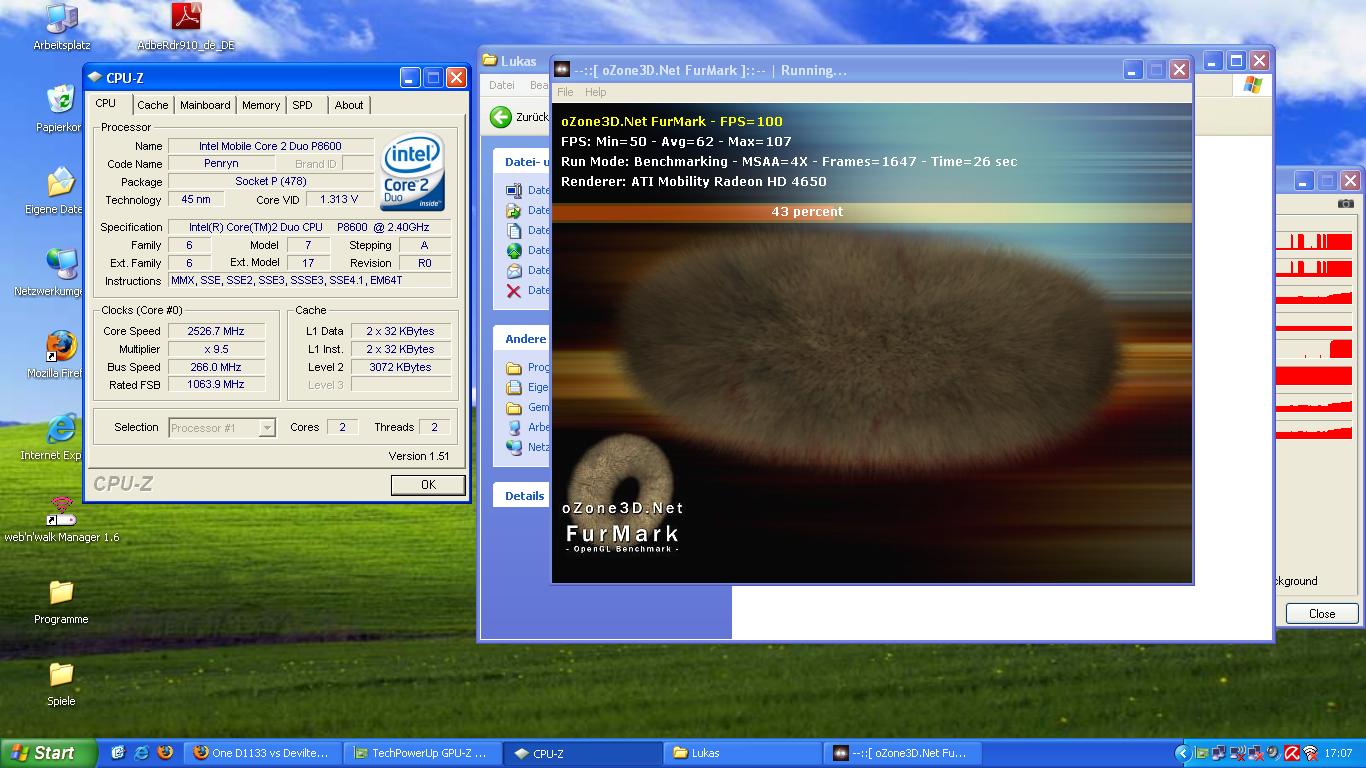
Task: Switch to the Lukas folder taskbar button
Action: click(x=742, y=753)
